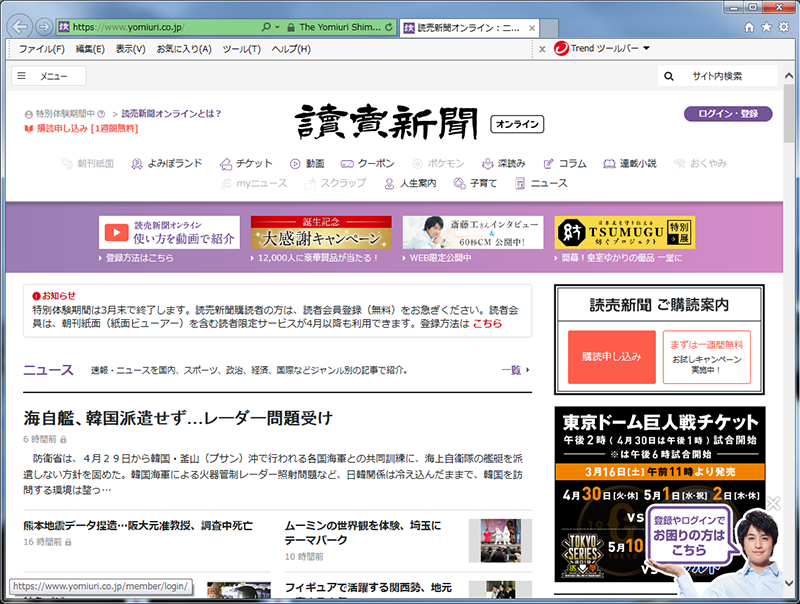Click お困りの方はこちら help bubble
This screenshot has height=604, width=800.
coord(689,535)
